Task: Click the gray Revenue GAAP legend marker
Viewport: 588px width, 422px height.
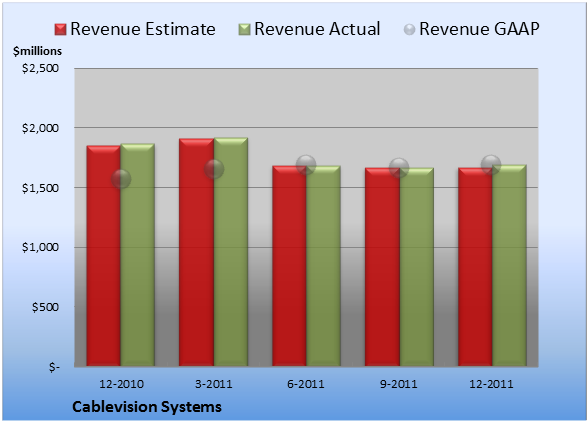Action: point(409,30)
